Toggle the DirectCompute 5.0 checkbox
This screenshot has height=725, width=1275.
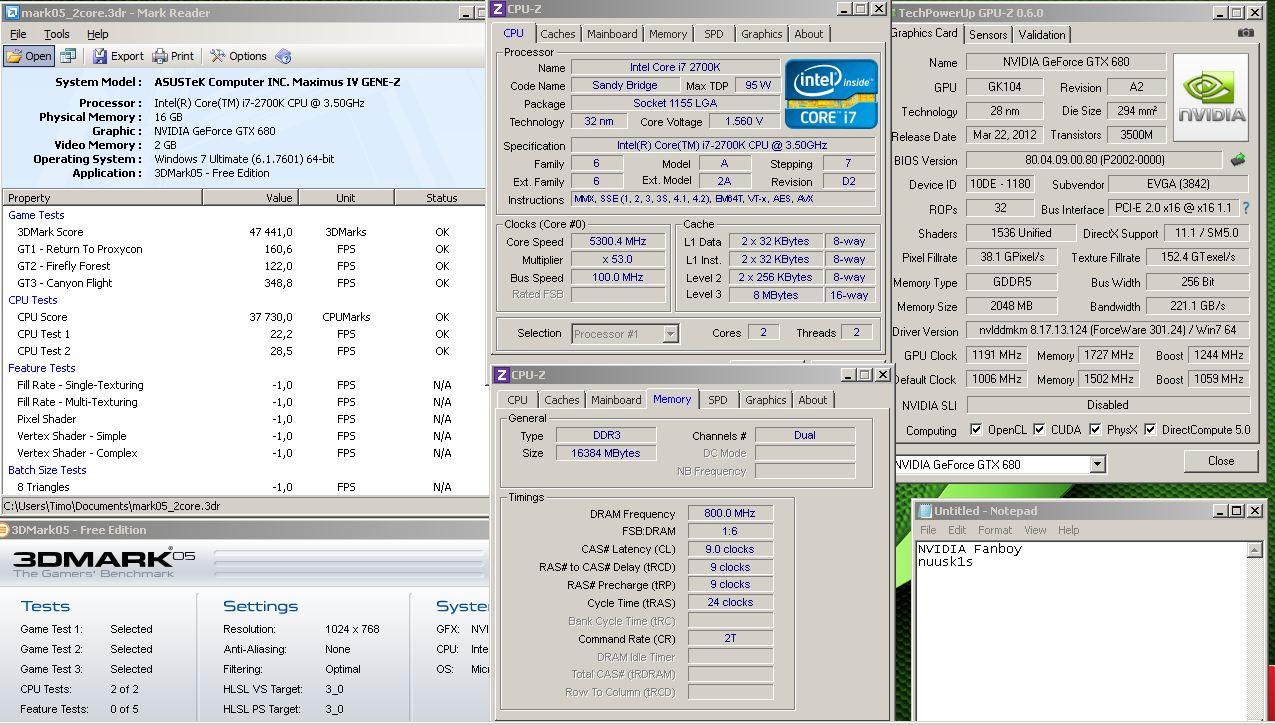(x=1150, y=430)
